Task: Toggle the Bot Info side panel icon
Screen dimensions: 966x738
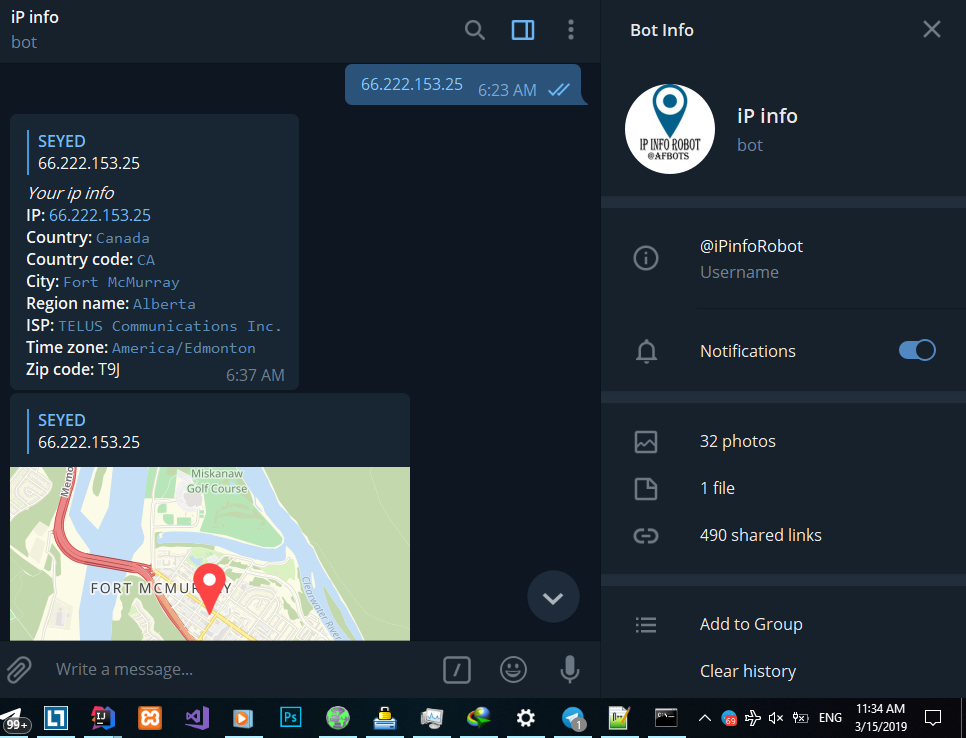Action: point(522,30)
